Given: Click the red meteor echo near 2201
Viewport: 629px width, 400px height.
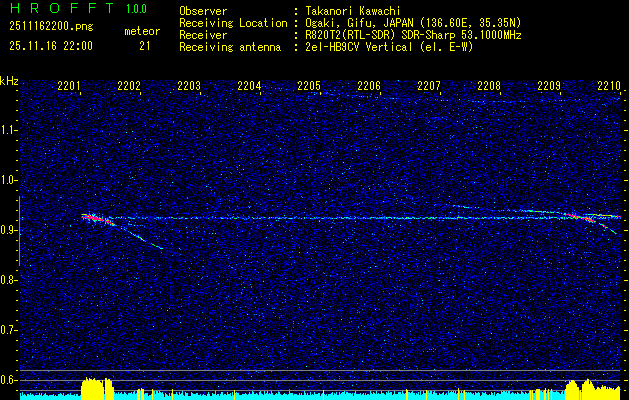Looking at the screenshot, I should pos(97,219).
